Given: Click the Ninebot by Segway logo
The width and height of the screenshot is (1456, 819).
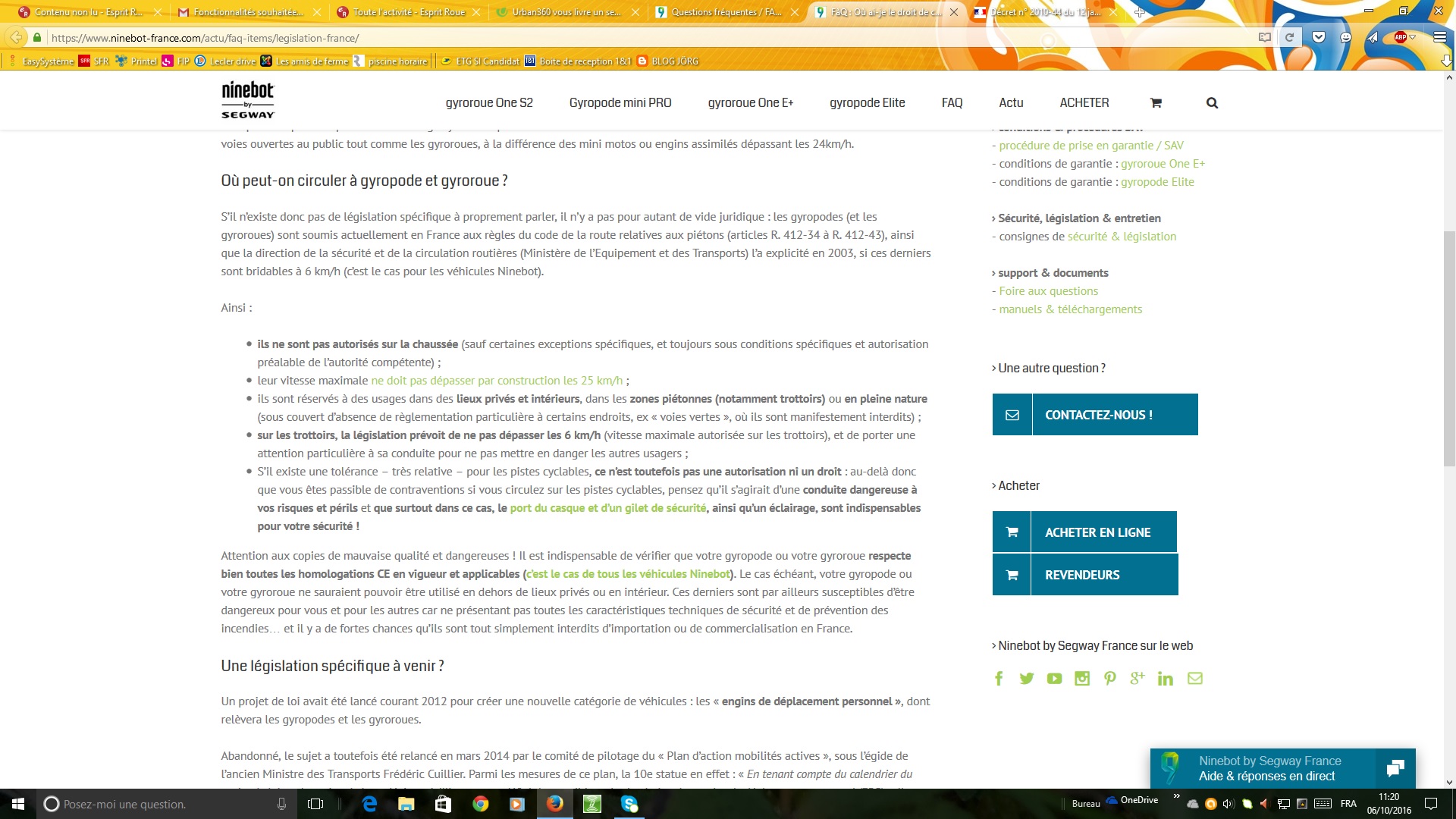Looking at the screenshot, I should coord(248,100).
